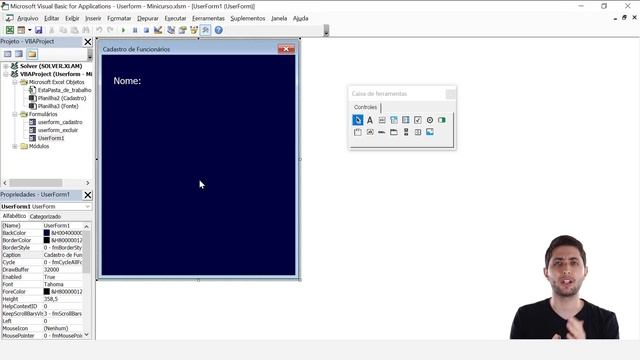The width and height of the screenshot is (640, 360).
Task: Click View Object icon in Project panel
Action: point(19,54)
